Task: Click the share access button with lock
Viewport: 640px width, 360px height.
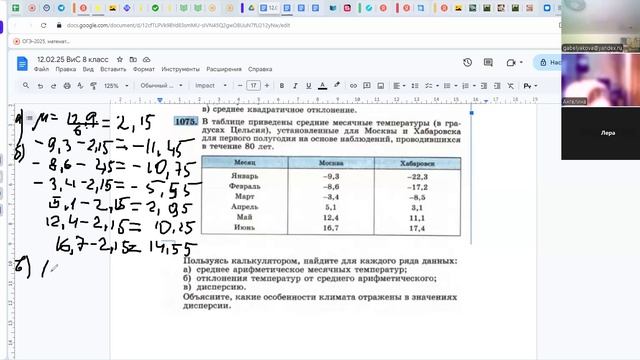Action: click(x=548, y=62)
